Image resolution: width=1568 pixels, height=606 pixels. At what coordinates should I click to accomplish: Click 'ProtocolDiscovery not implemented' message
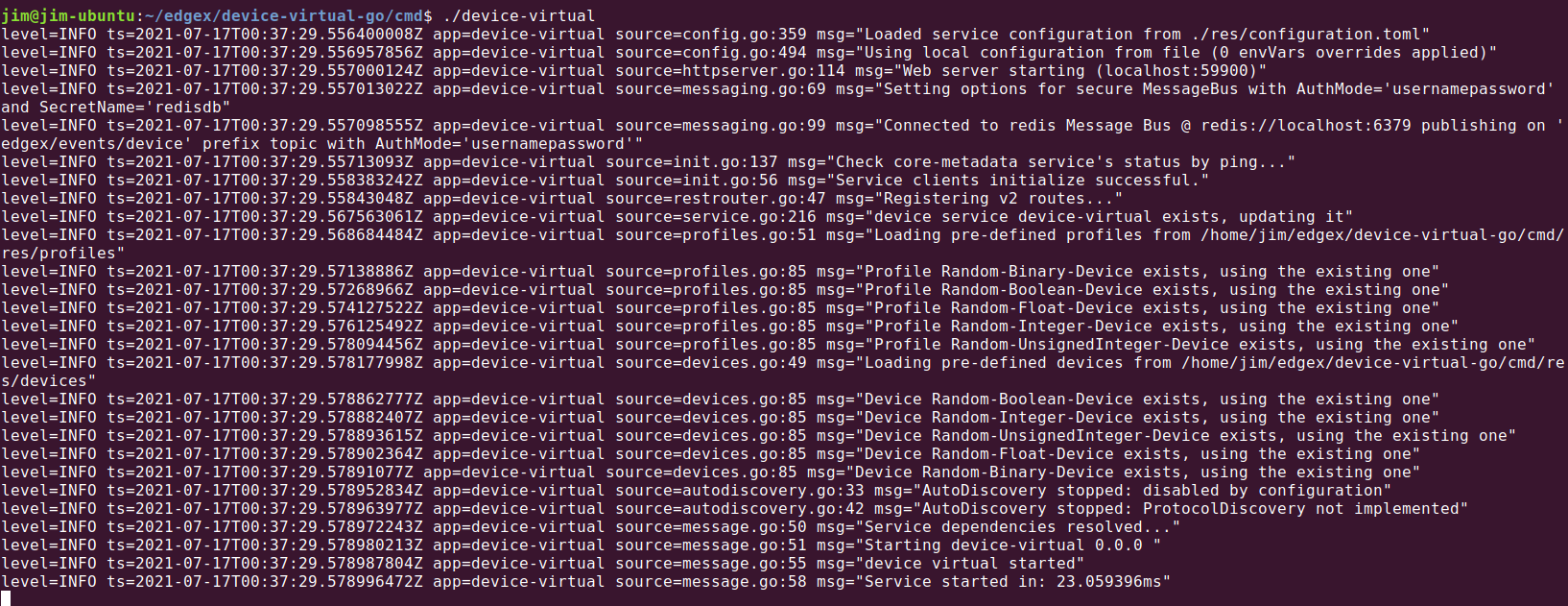coord(1300,508)
